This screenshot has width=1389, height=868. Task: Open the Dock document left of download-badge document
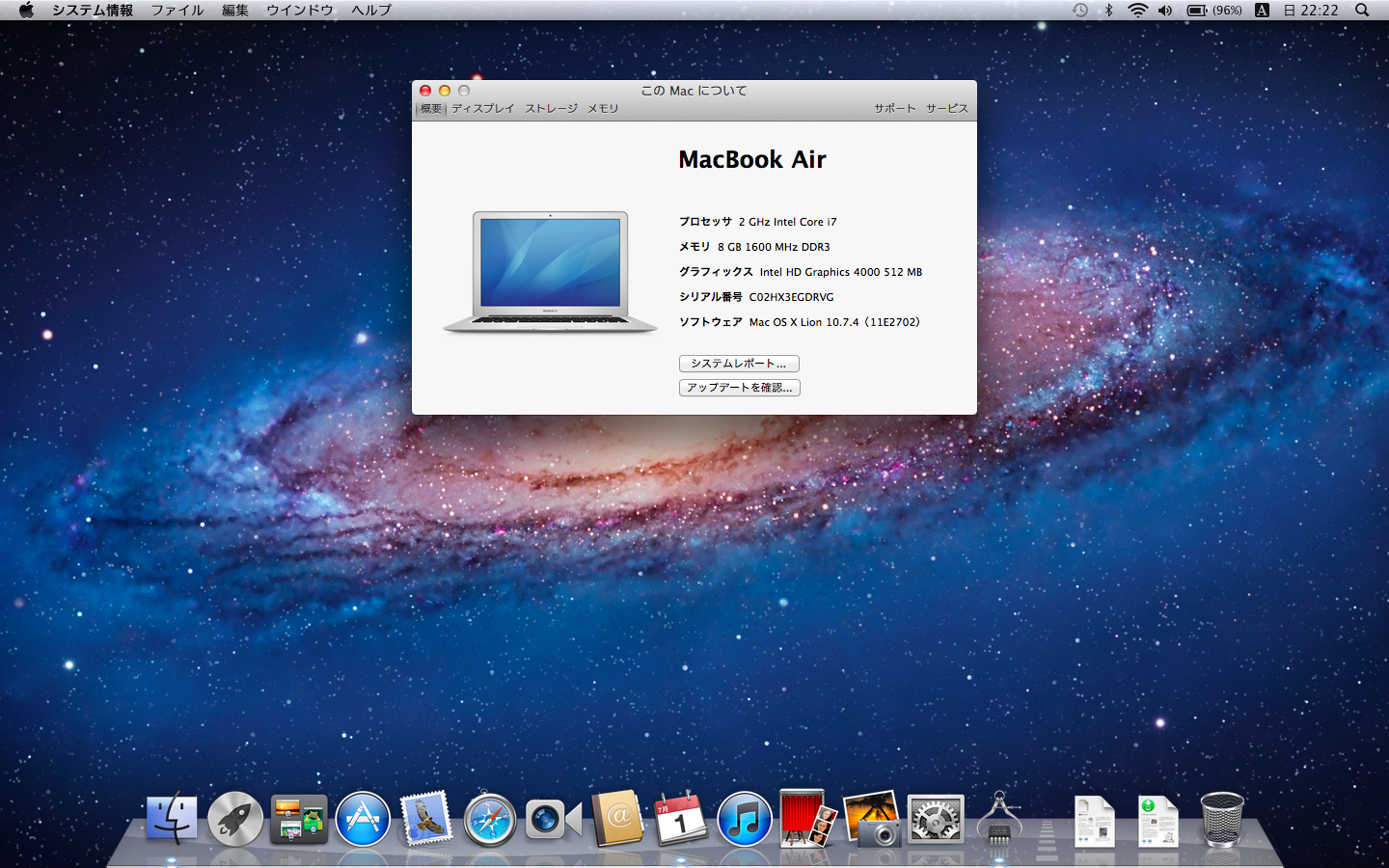[1095, 822]
